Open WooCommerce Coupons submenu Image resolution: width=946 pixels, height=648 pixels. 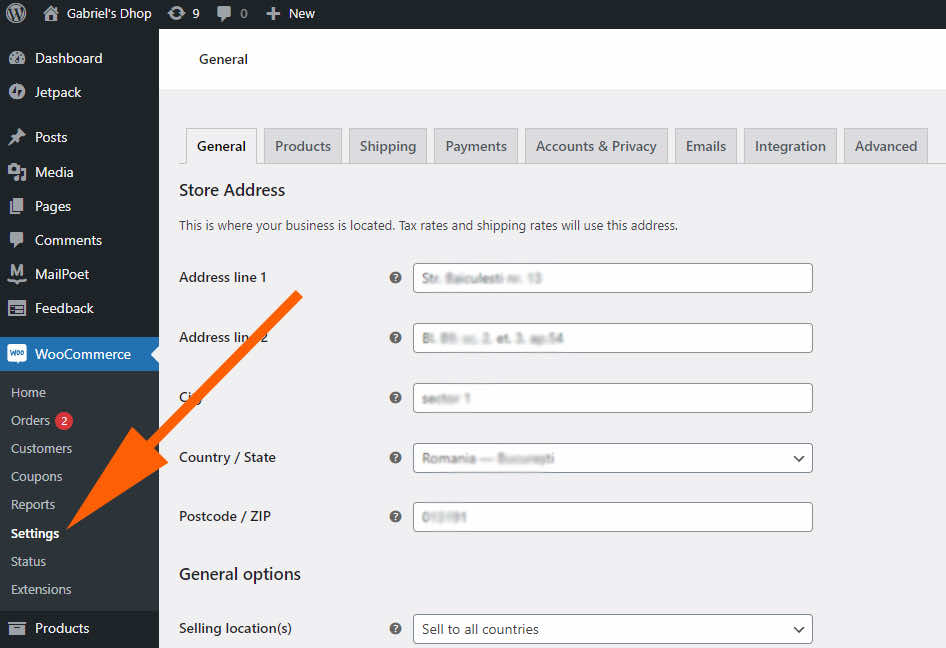coord(36,477)
